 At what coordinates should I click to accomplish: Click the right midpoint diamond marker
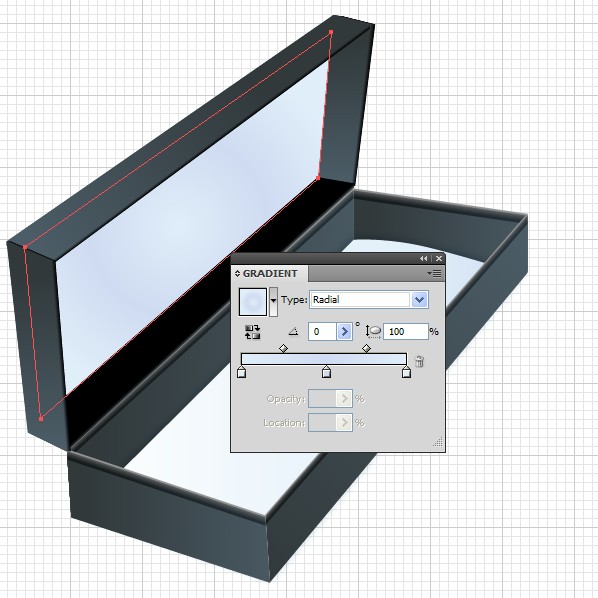(x=367, y=348)
